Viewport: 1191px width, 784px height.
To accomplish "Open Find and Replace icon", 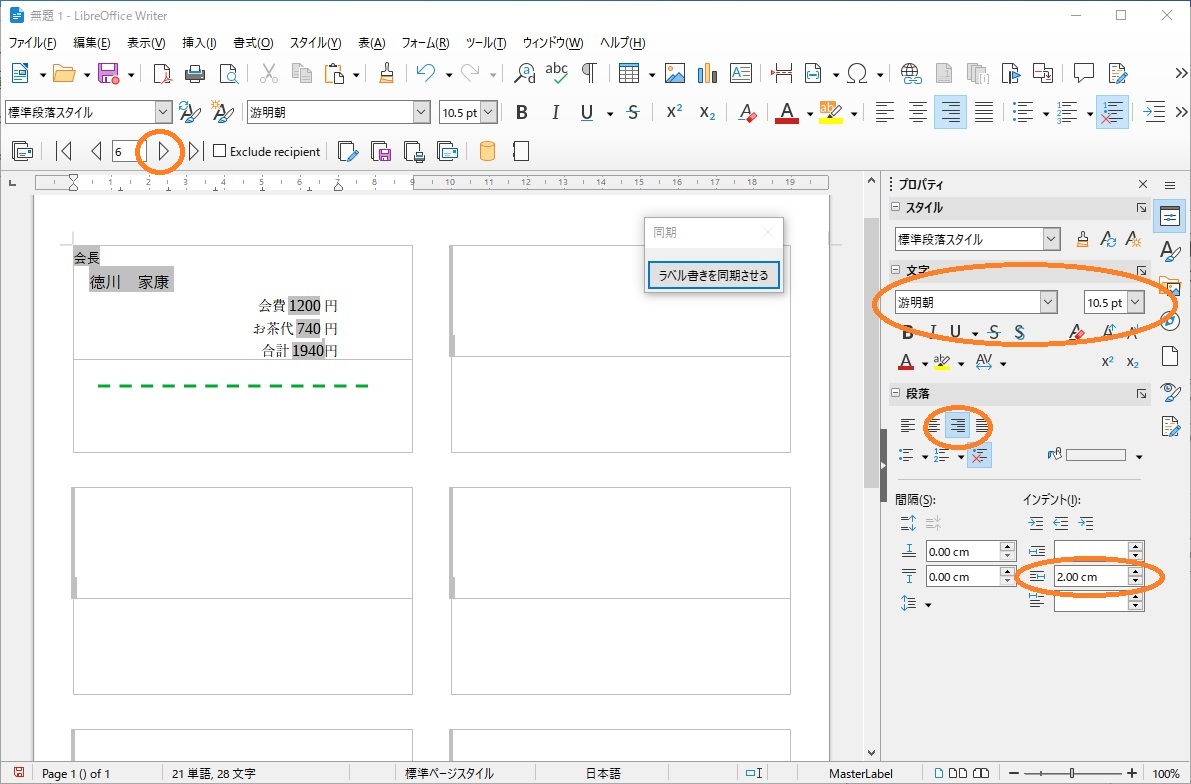I will click(524, 73).
